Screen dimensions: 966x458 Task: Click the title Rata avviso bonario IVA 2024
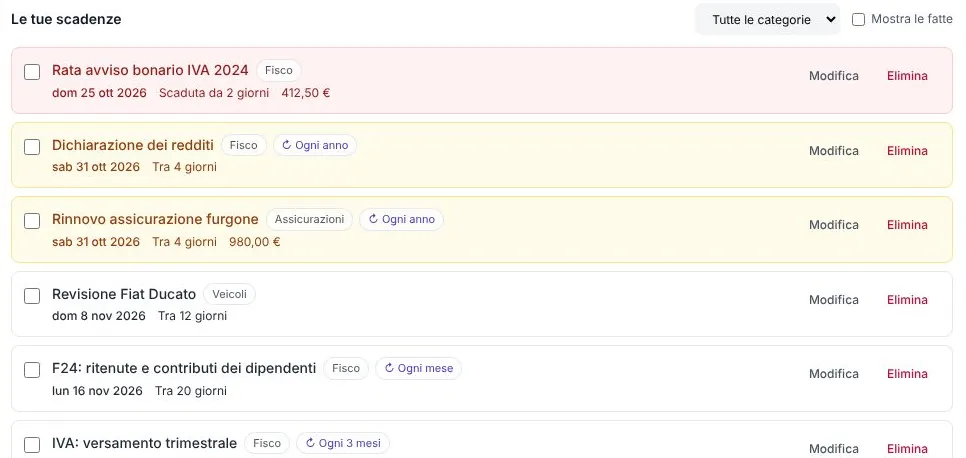150,70
